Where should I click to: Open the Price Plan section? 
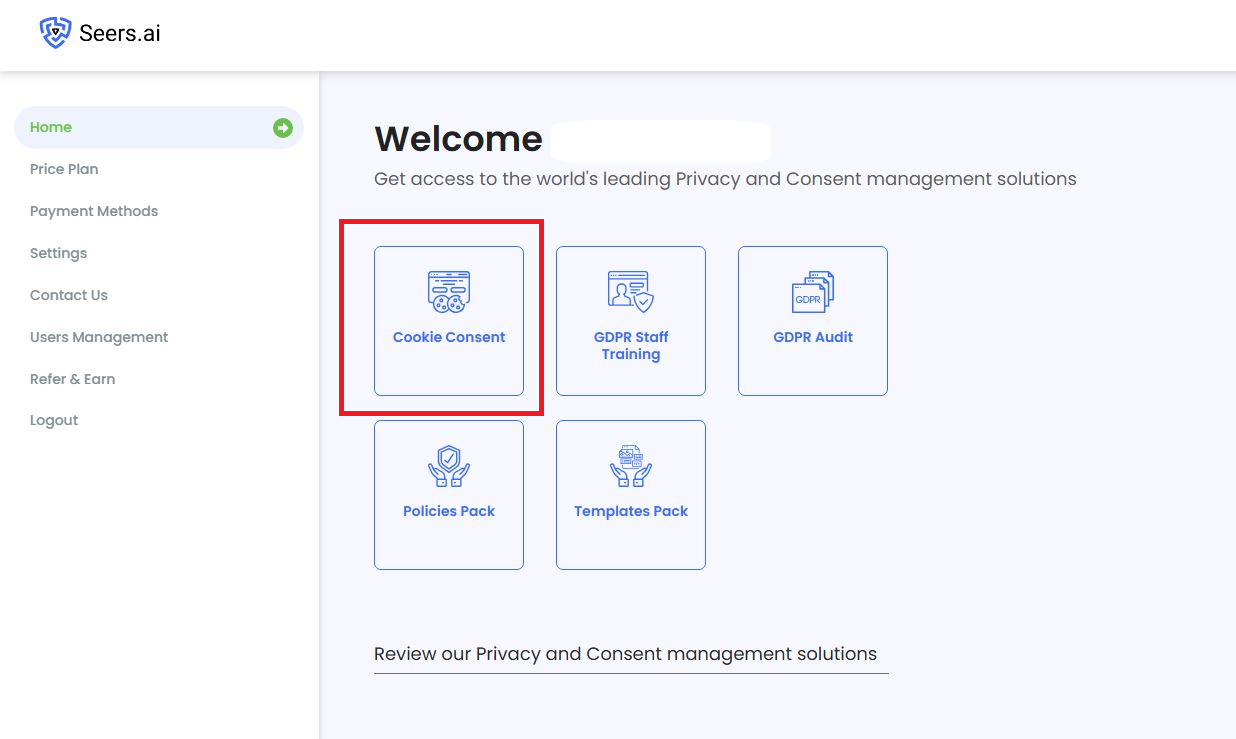point(63,169)
